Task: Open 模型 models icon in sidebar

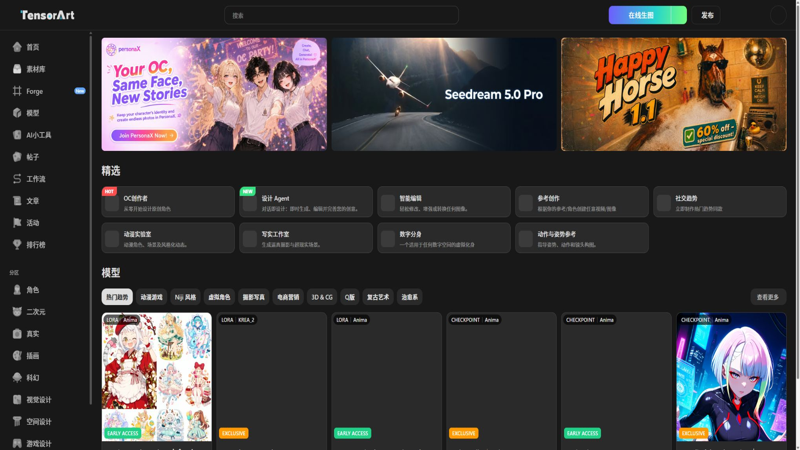Action: (17, 113)
